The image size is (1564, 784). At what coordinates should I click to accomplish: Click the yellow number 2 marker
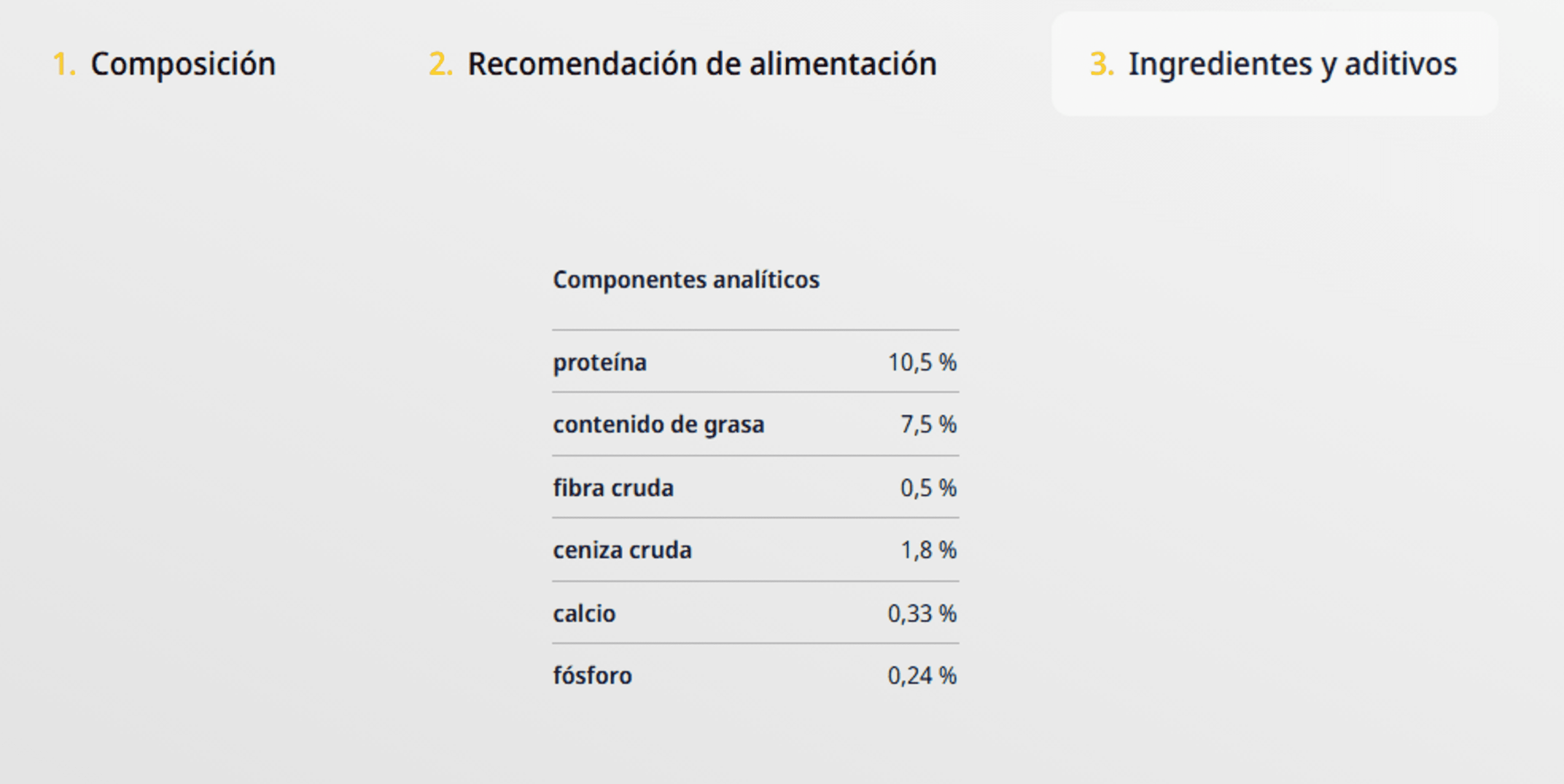[441, 64]
